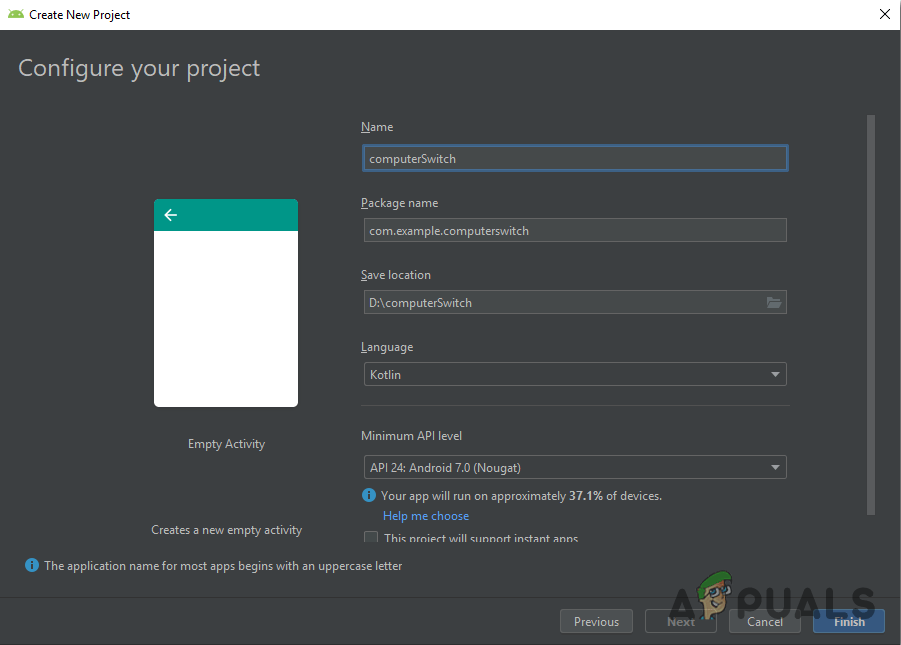
Task: Open the Help me choose link
Action: click(x=425, y=515)
